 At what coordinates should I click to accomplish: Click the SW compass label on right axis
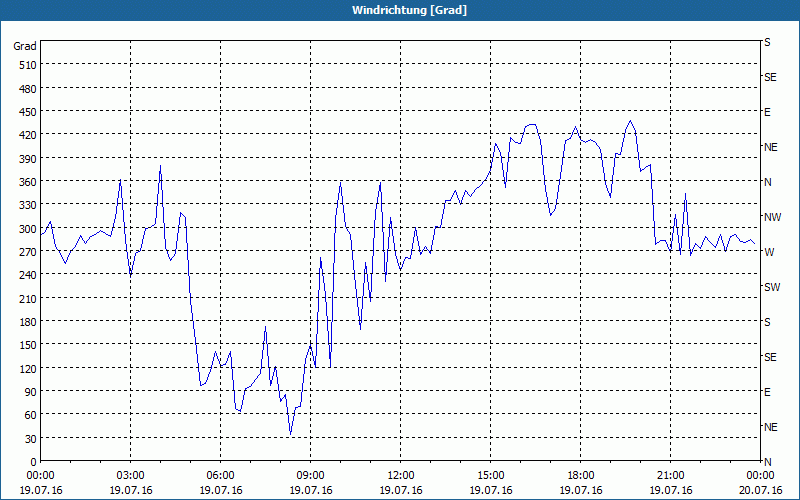pyautogui.click(x=772, y=287)
